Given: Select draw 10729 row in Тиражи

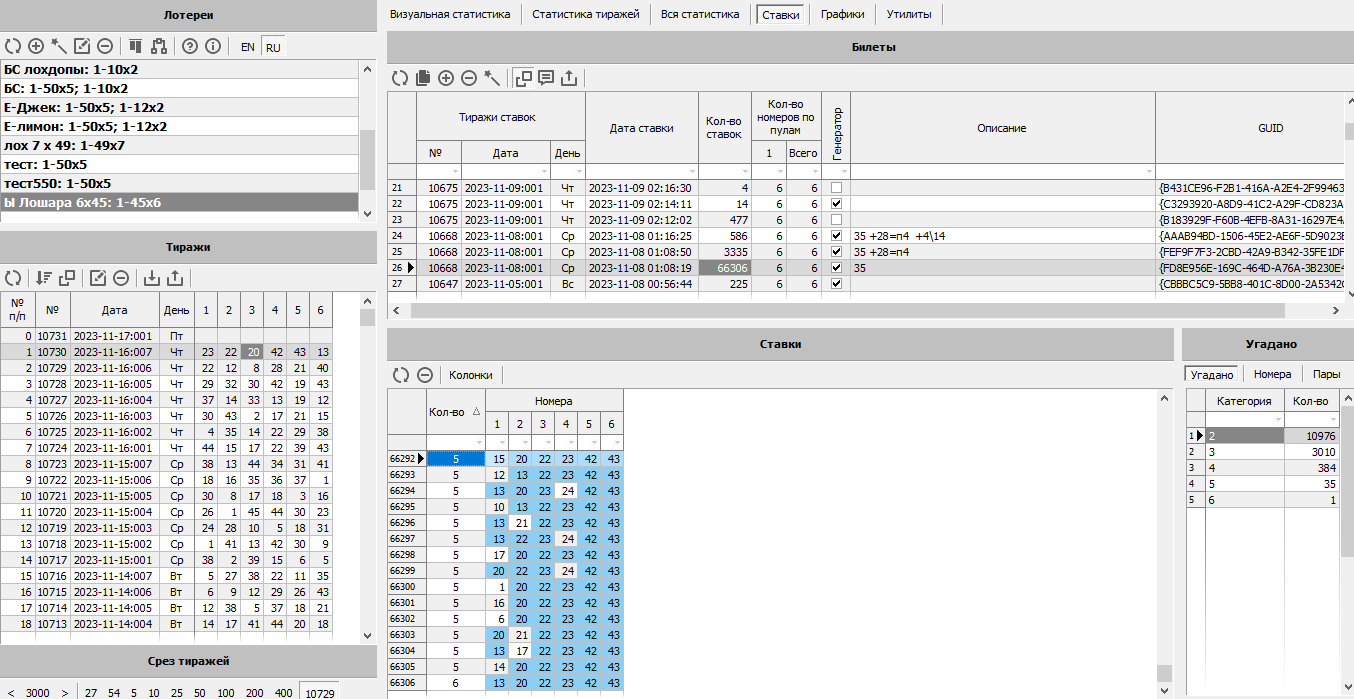Looking at the screenshot, I should coord(166,368).
